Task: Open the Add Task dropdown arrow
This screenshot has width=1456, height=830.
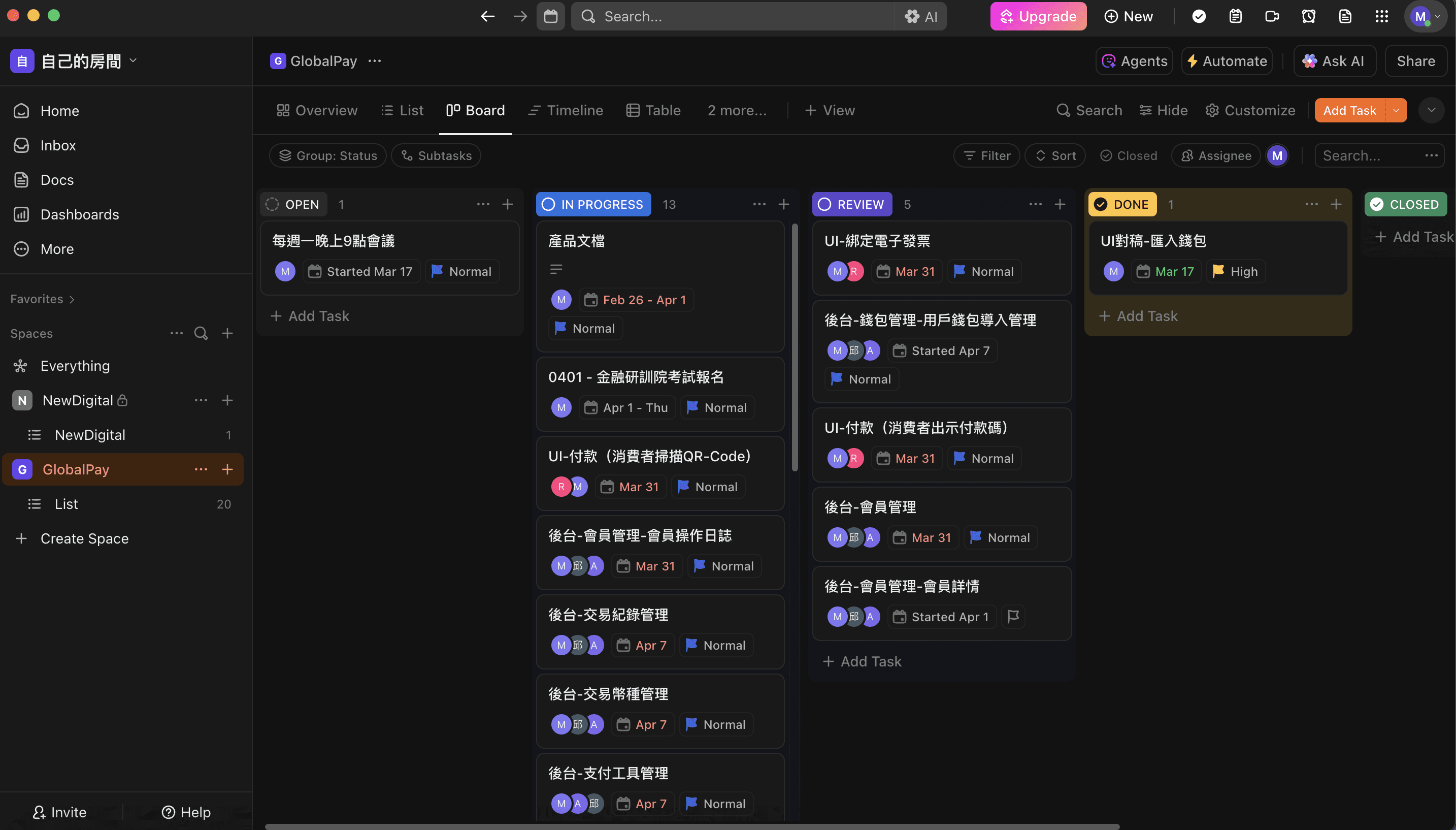Action: (x=1396, y=111)
